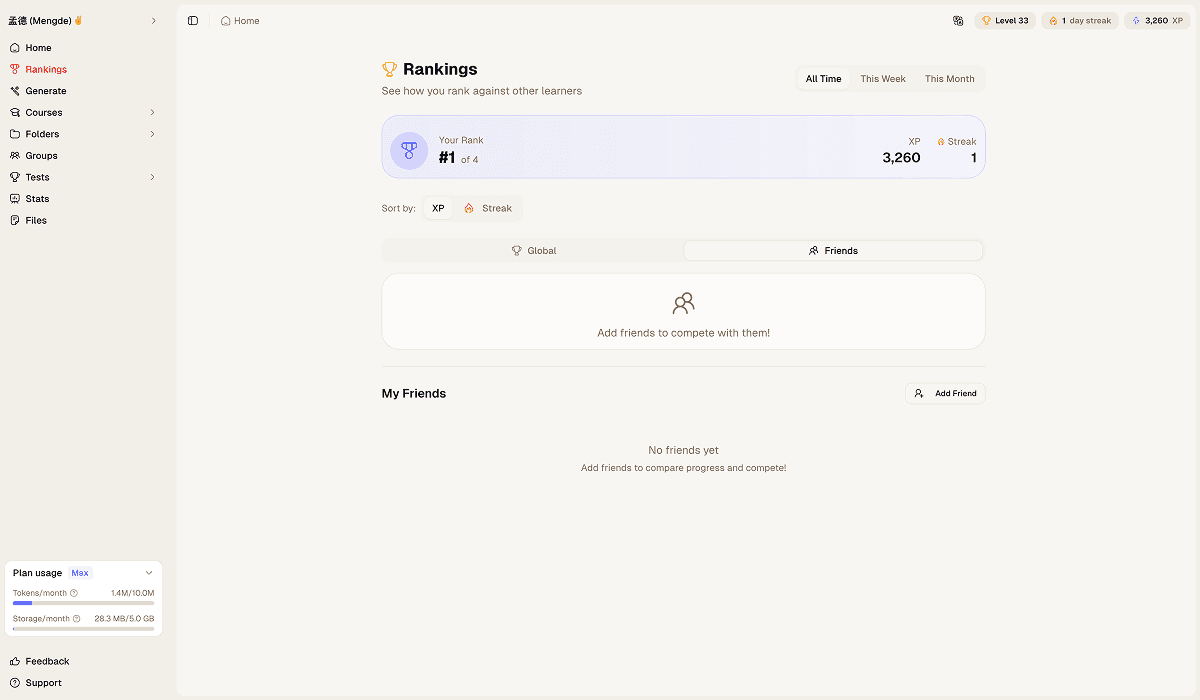Select the Rankings trophy icon in sidebar
This screenshot has height=700, width=1200.
(14, 69)
